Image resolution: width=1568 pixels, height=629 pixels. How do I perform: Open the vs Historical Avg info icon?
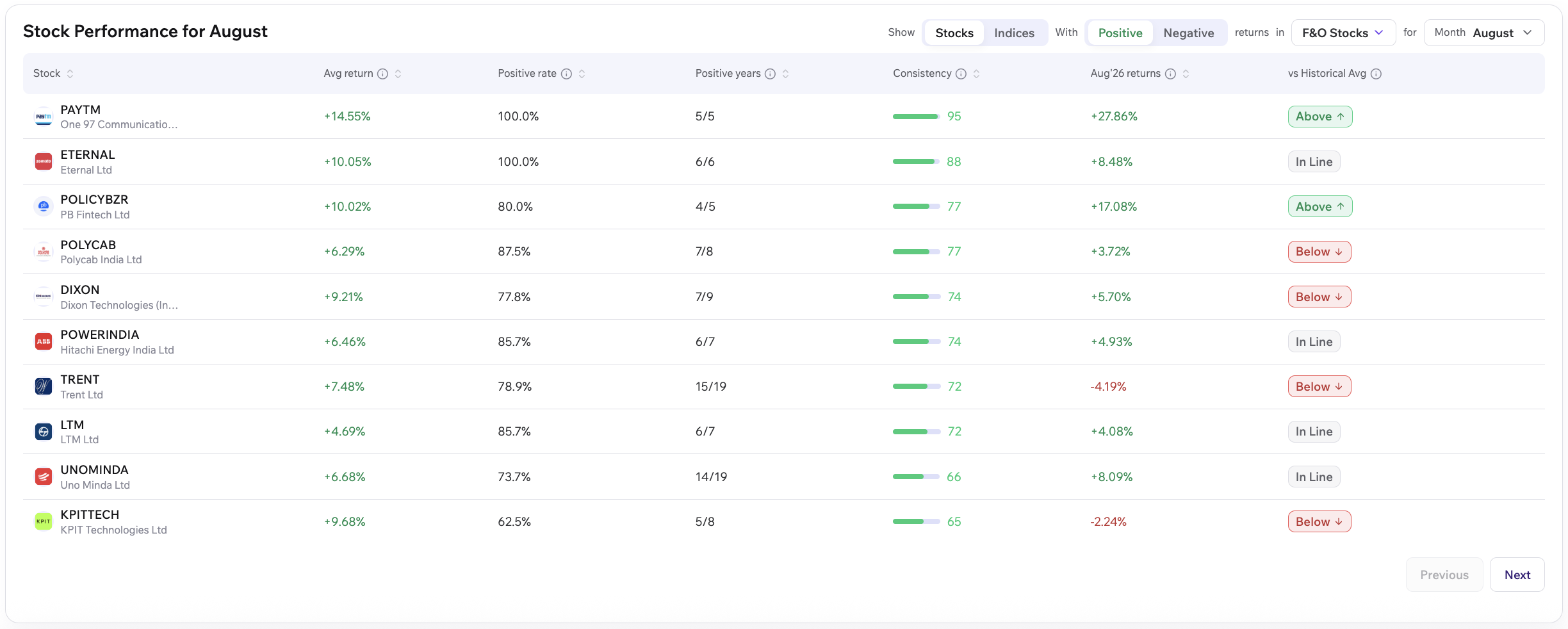tap(1376, 74)
